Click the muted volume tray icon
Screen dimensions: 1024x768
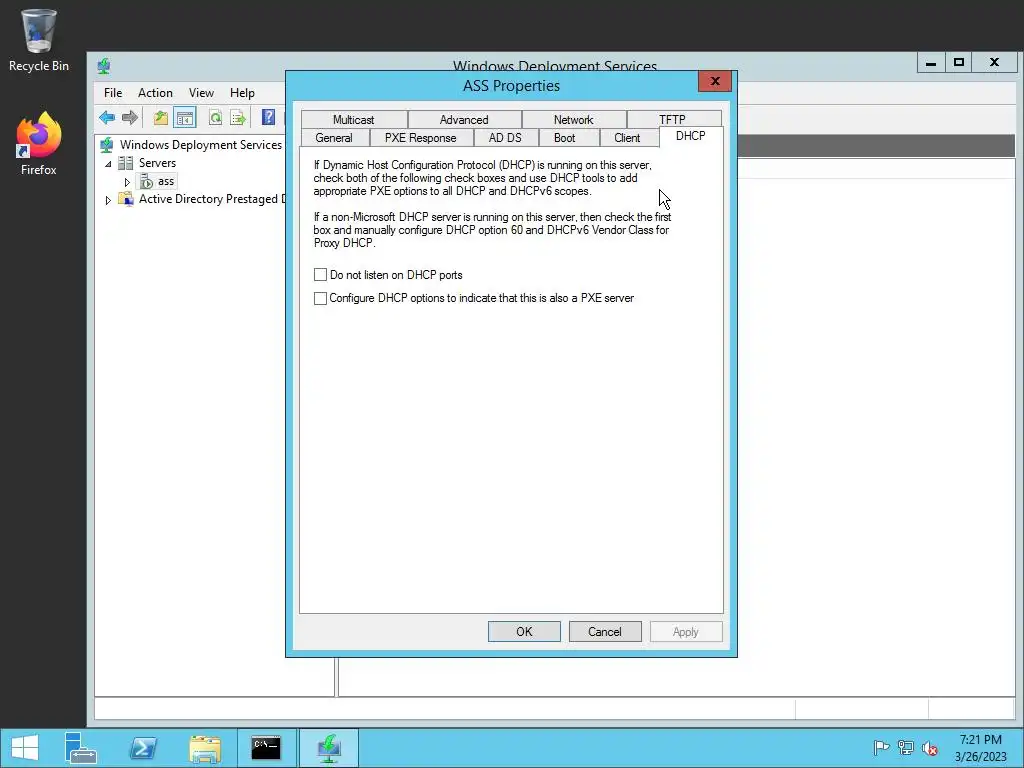[x=930, y=748]
